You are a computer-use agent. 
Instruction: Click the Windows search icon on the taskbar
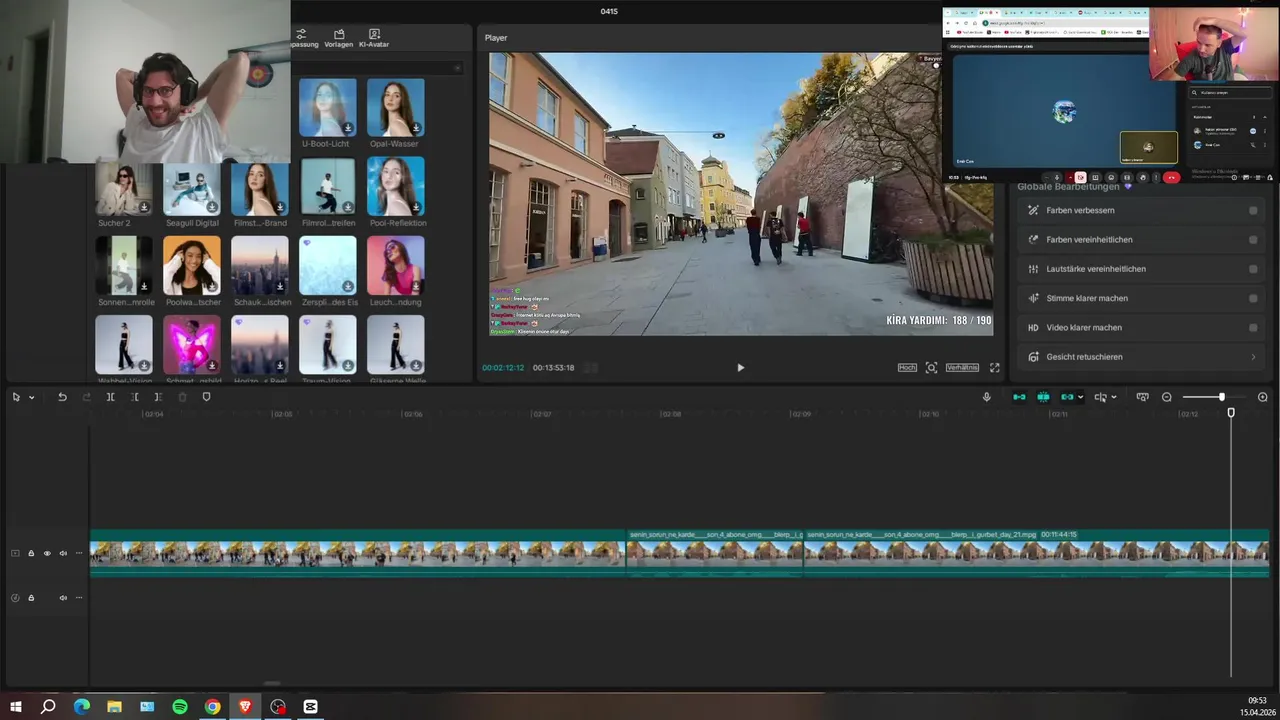point(48,707)
